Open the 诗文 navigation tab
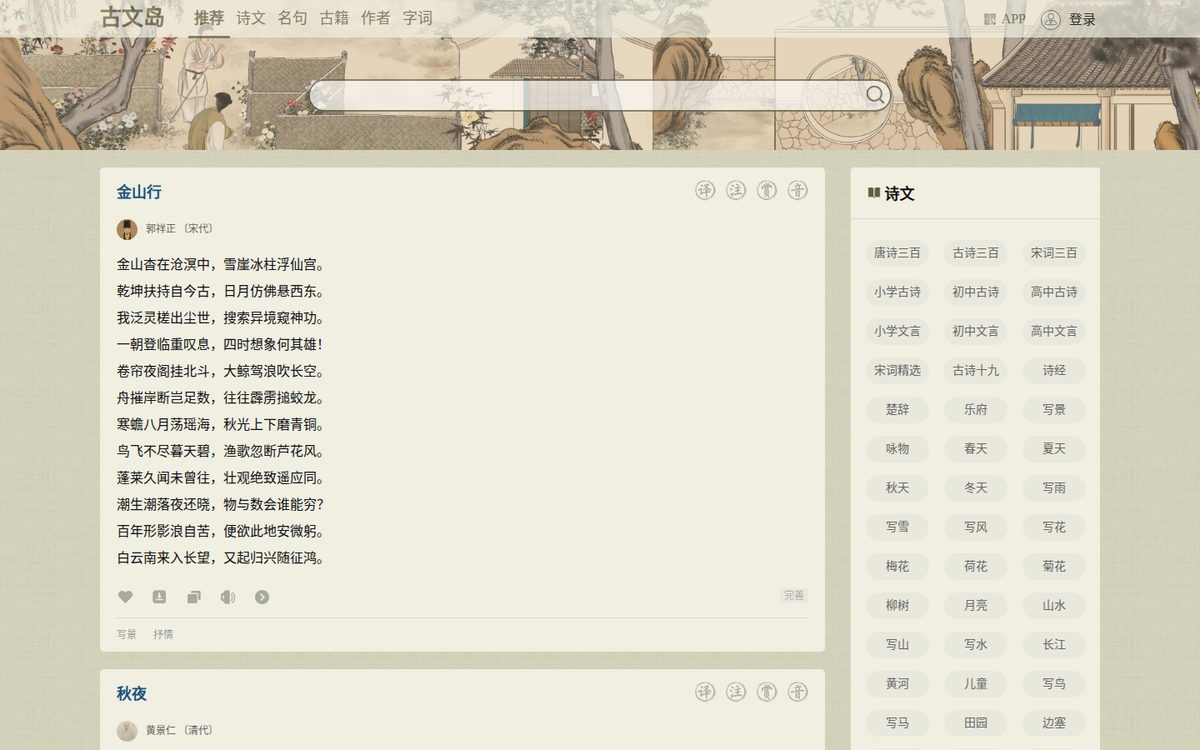1200x750 pixels. (251, 18)
